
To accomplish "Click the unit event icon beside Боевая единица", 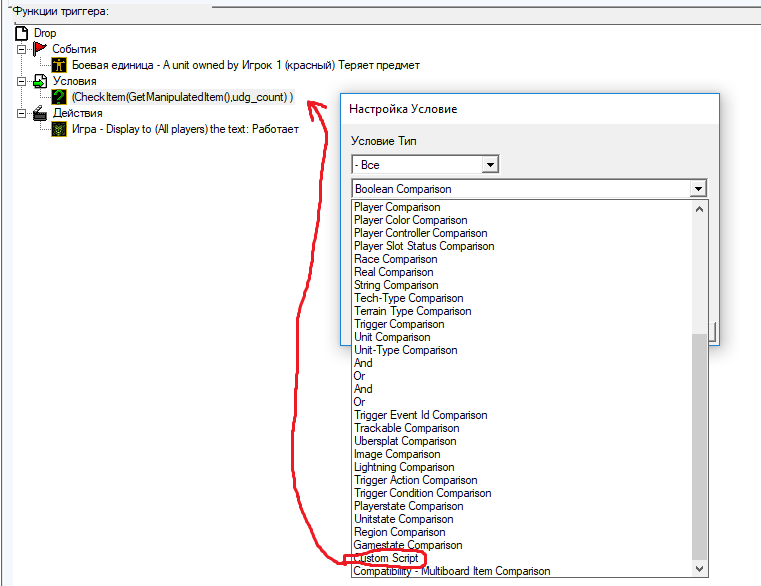I will coord(59,65).
